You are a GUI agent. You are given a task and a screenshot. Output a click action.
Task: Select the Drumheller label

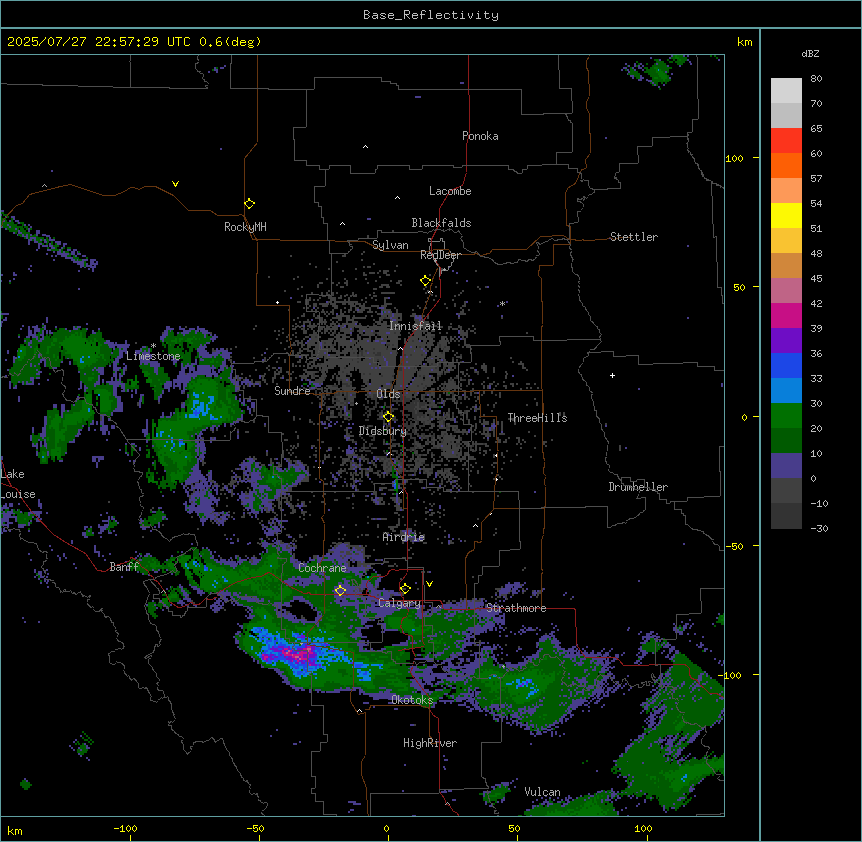[638, 487]
